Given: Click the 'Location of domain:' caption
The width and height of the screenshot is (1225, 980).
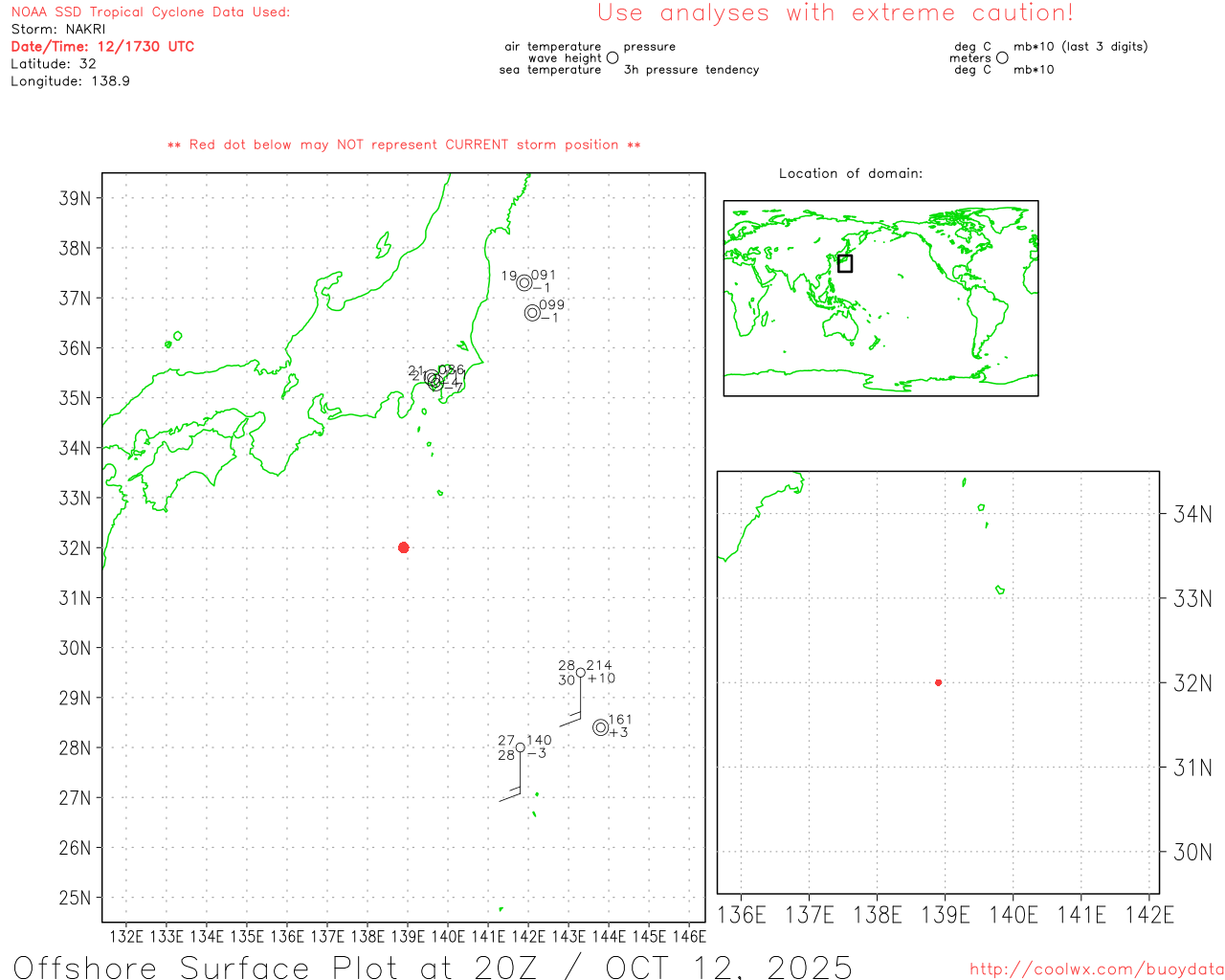Looking at the screenshot, I should tap(850, 174).
